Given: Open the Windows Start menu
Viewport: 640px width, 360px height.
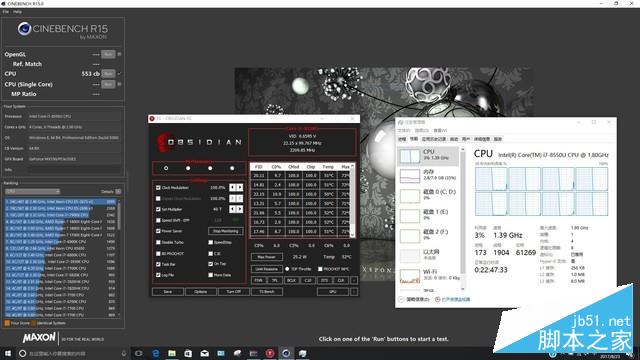Looking at the screenshot, I should [x=8, y=353].
